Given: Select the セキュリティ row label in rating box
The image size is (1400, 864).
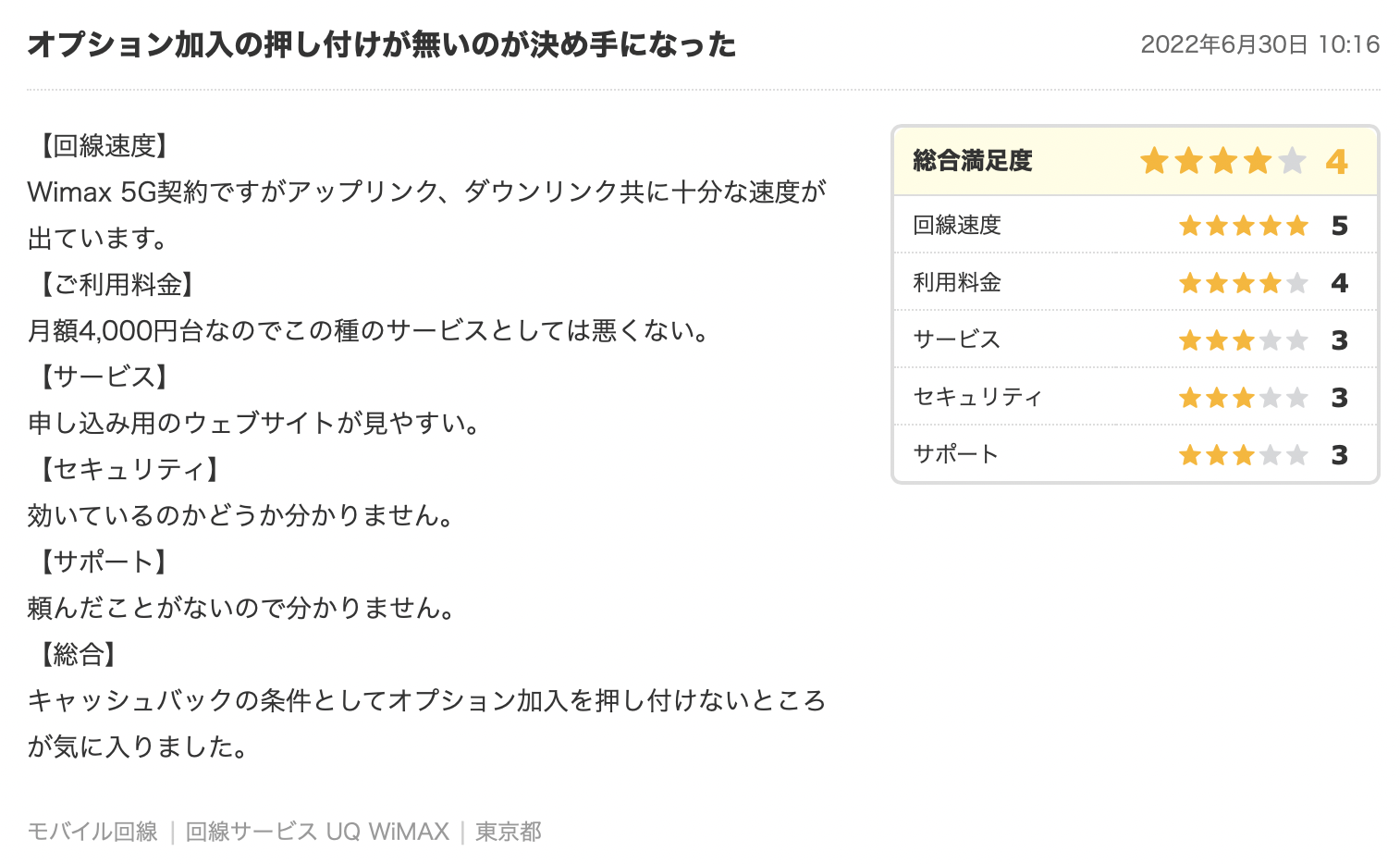Looking at the screenshot, I should point(977,397).
